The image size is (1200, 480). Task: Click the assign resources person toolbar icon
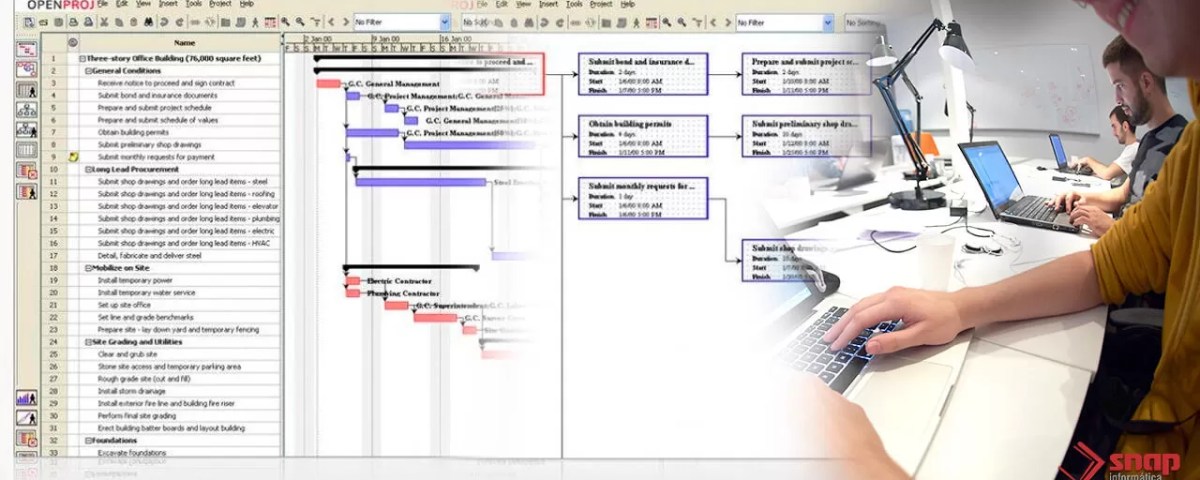coord(255,22)
